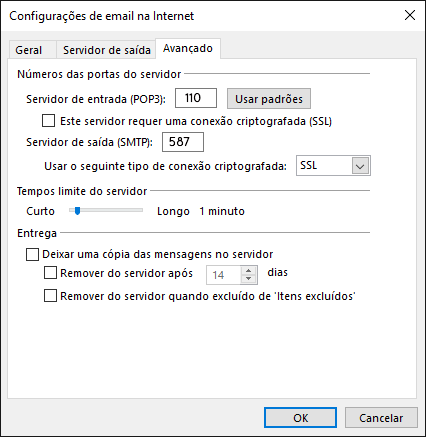
Task: Click the Cancelar button
Action: coord(381,418)
